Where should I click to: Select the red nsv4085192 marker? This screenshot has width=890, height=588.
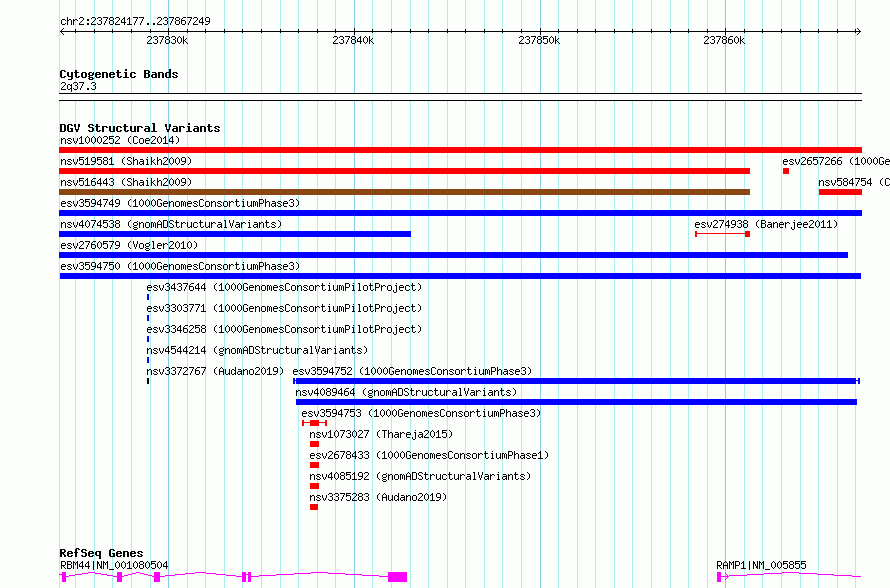click(314, 486)
